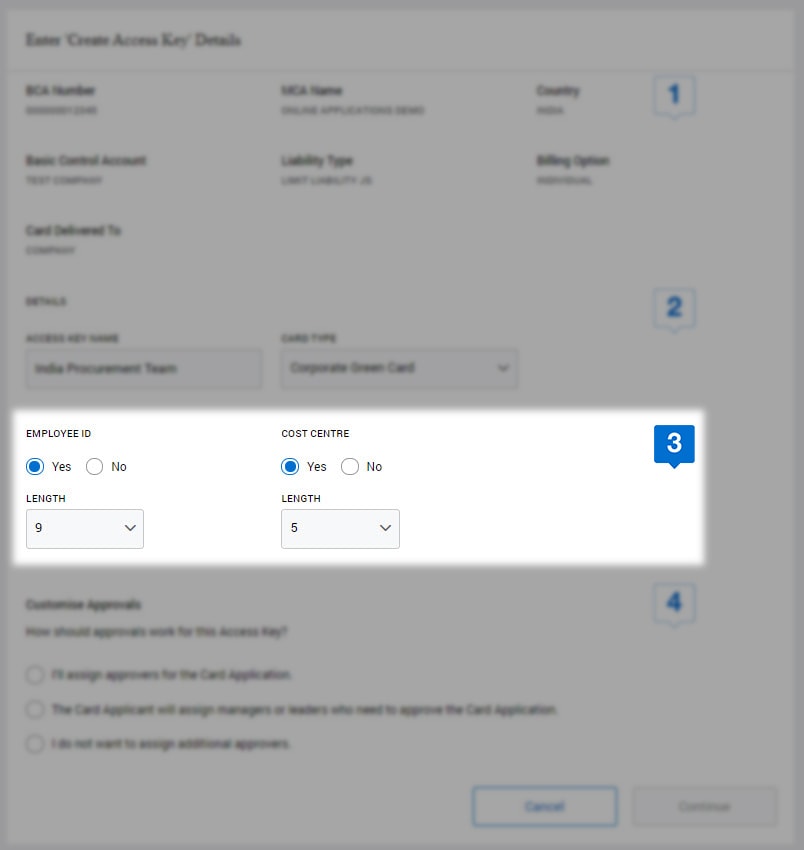The height and width of the screenshot is (850, 804).
Task: Choose "I'll assign approvers for the Card Application"
Action: click(x=35, y=675)
